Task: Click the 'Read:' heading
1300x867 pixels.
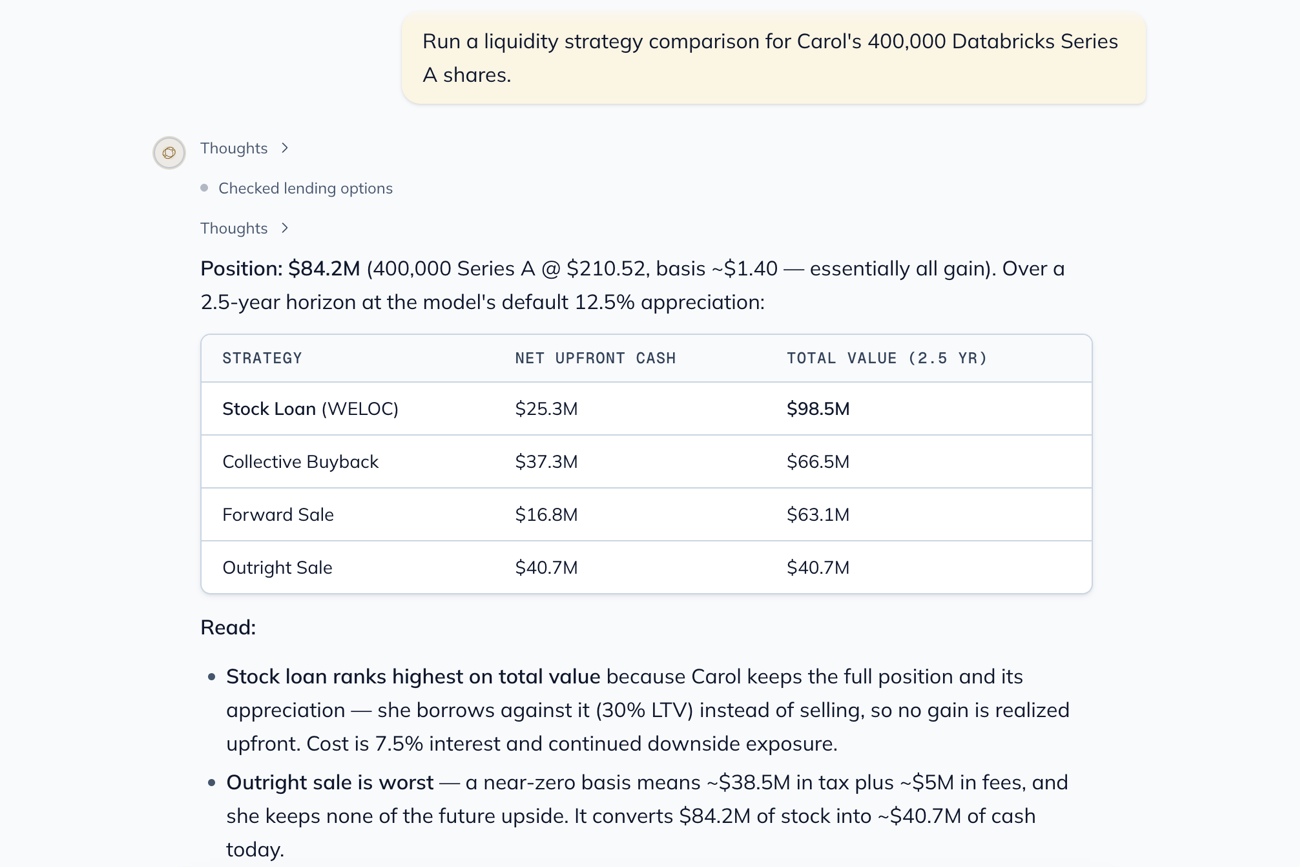Action: click(x=228, y=627)
